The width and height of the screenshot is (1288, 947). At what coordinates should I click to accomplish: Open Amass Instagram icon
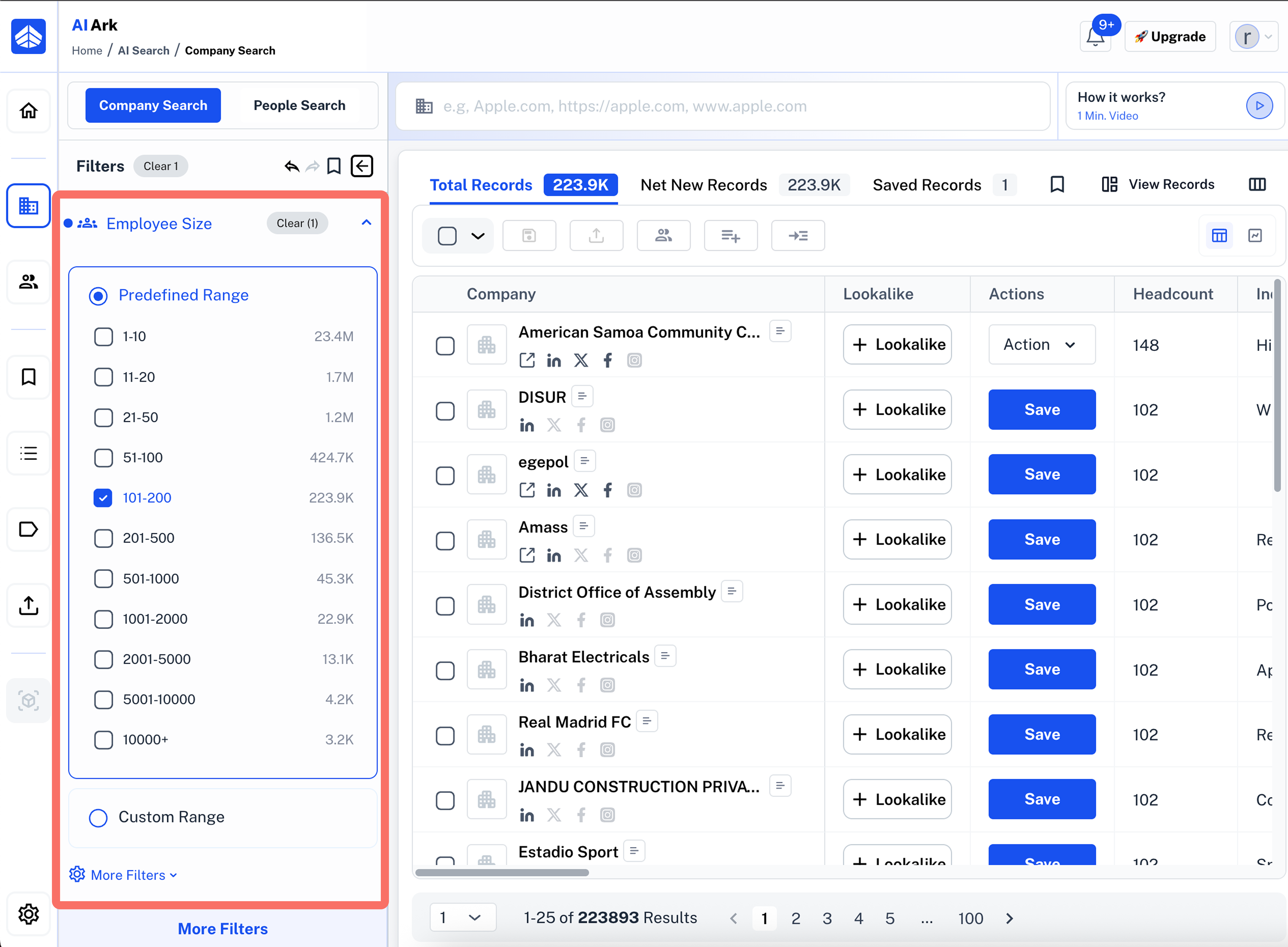(x=634, y=555)
